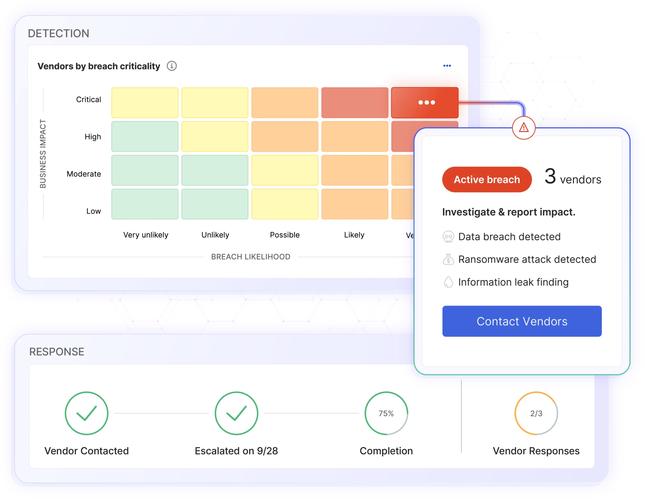Click the Low / Possible yellow cell
This screenshot has height=500, width=645.
click(285, 204)
